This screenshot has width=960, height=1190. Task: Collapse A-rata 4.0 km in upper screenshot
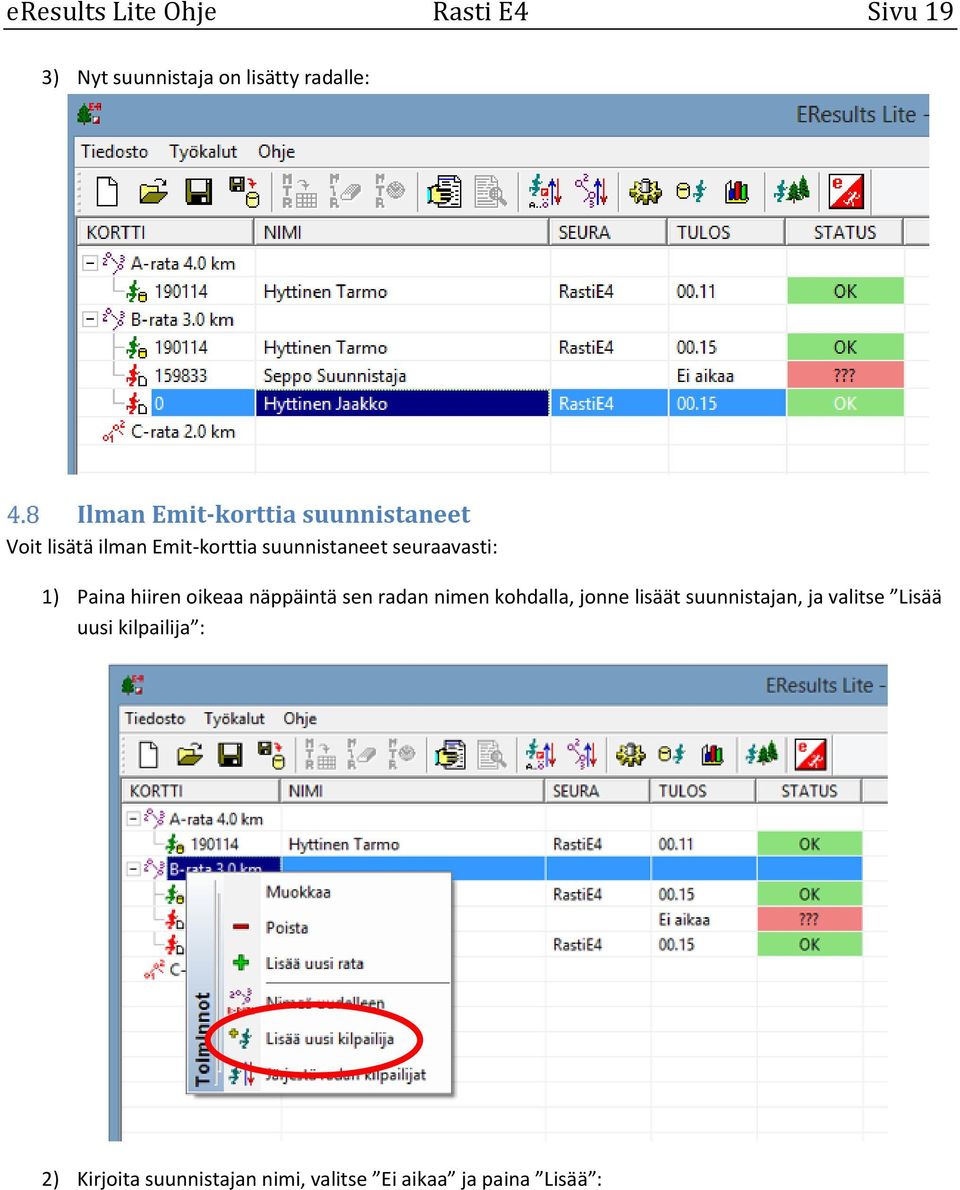point(90,263)
